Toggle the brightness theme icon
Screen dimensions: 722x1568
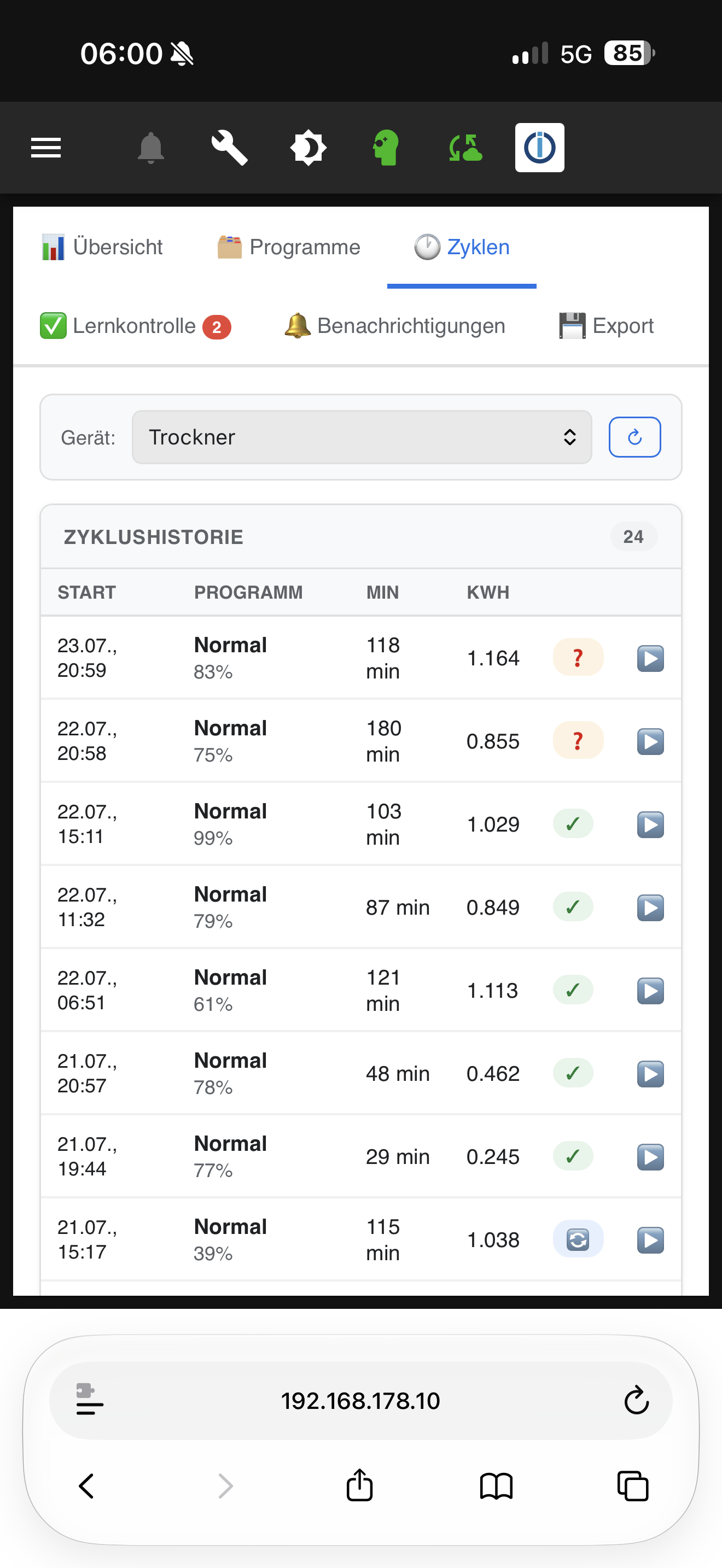(x=308, y=148)
